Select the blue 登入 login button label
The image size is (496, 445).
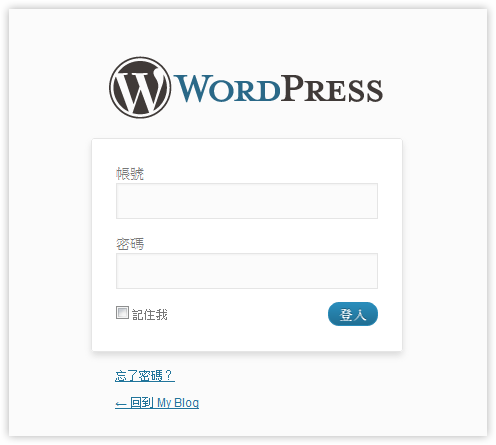[x=353, y=314]
